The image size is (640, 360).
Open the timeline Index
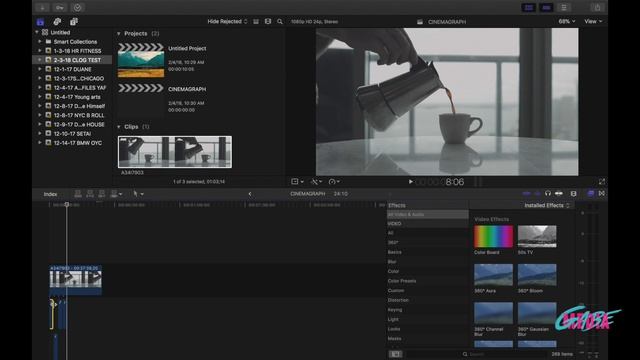50,194
